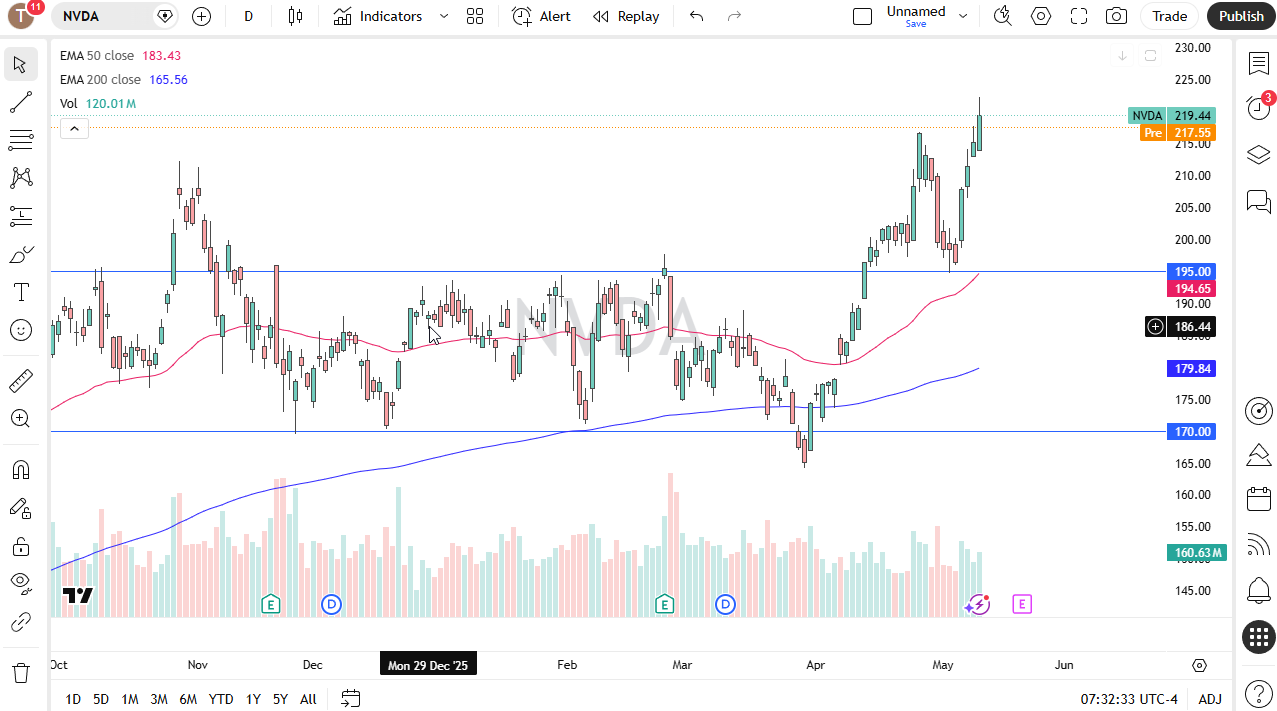Select the ruler measure tool

click(x=20, y=381)
